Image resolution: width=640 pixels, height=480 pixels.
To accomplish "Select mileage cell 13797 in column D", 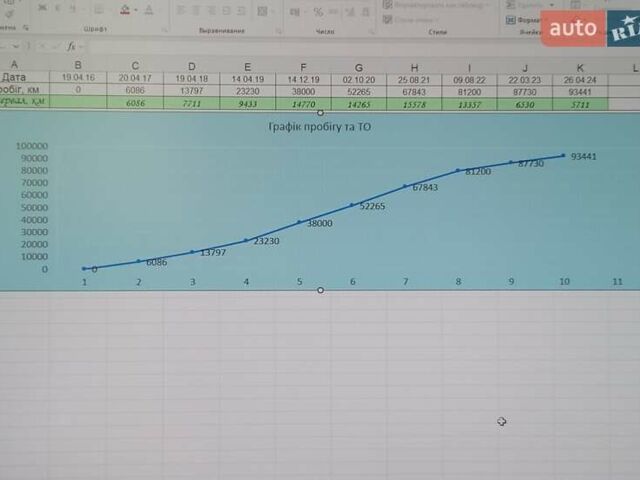I will click(191, 91).
